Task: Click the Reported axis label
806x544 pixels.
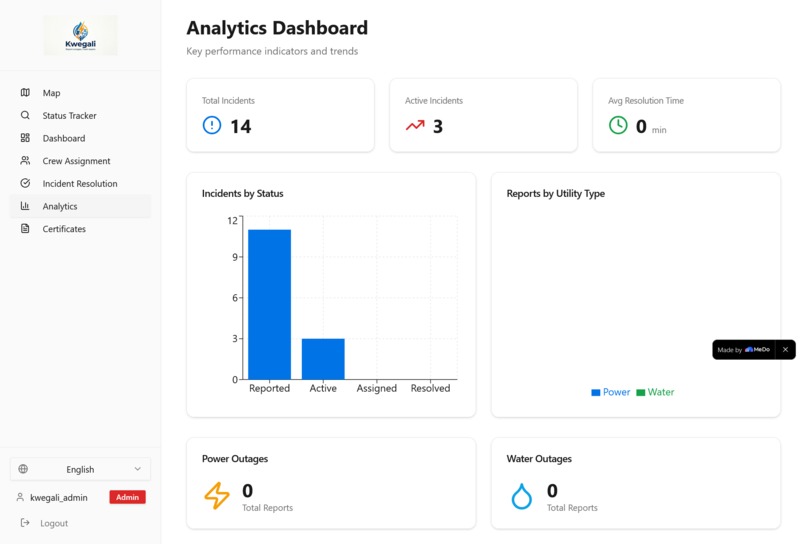Action: click(x=269, y=388)
